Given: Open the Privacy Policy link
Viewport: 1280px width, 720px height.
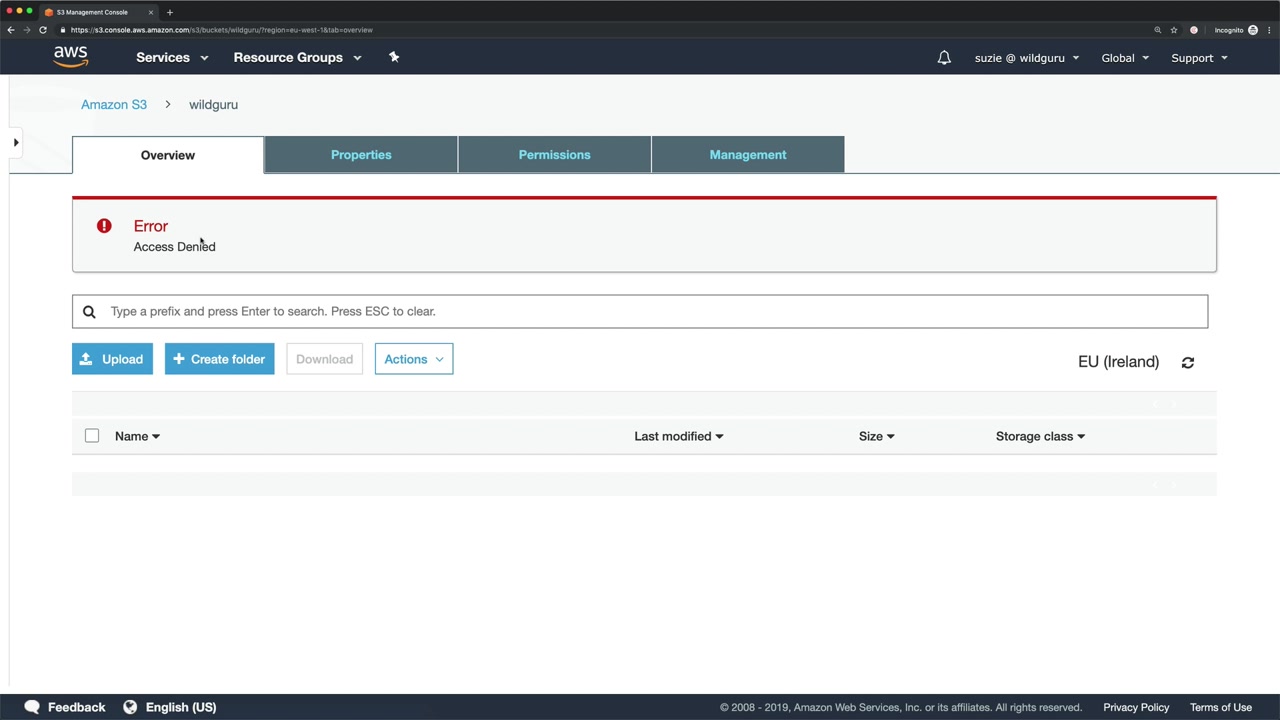Looking at the screenshot, I should tap(1136, 707).
